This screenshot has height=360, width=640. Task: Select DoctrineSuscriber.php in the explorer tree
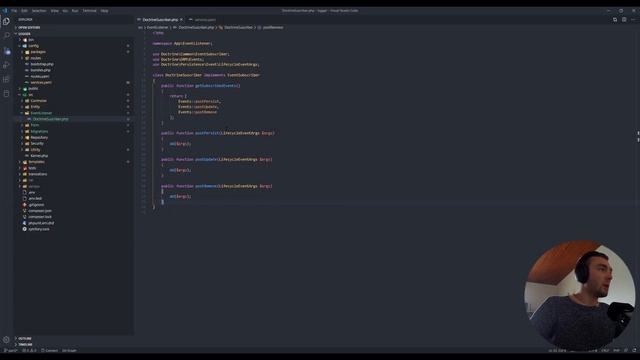click(x=50, y=119)
